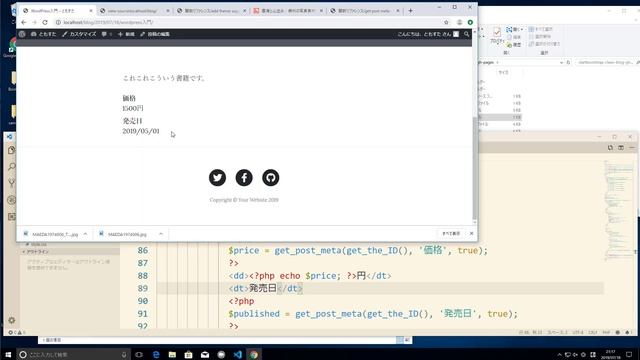Click the 2019/05/01 date text on page

pyautogui.click(x=141, y=131)
